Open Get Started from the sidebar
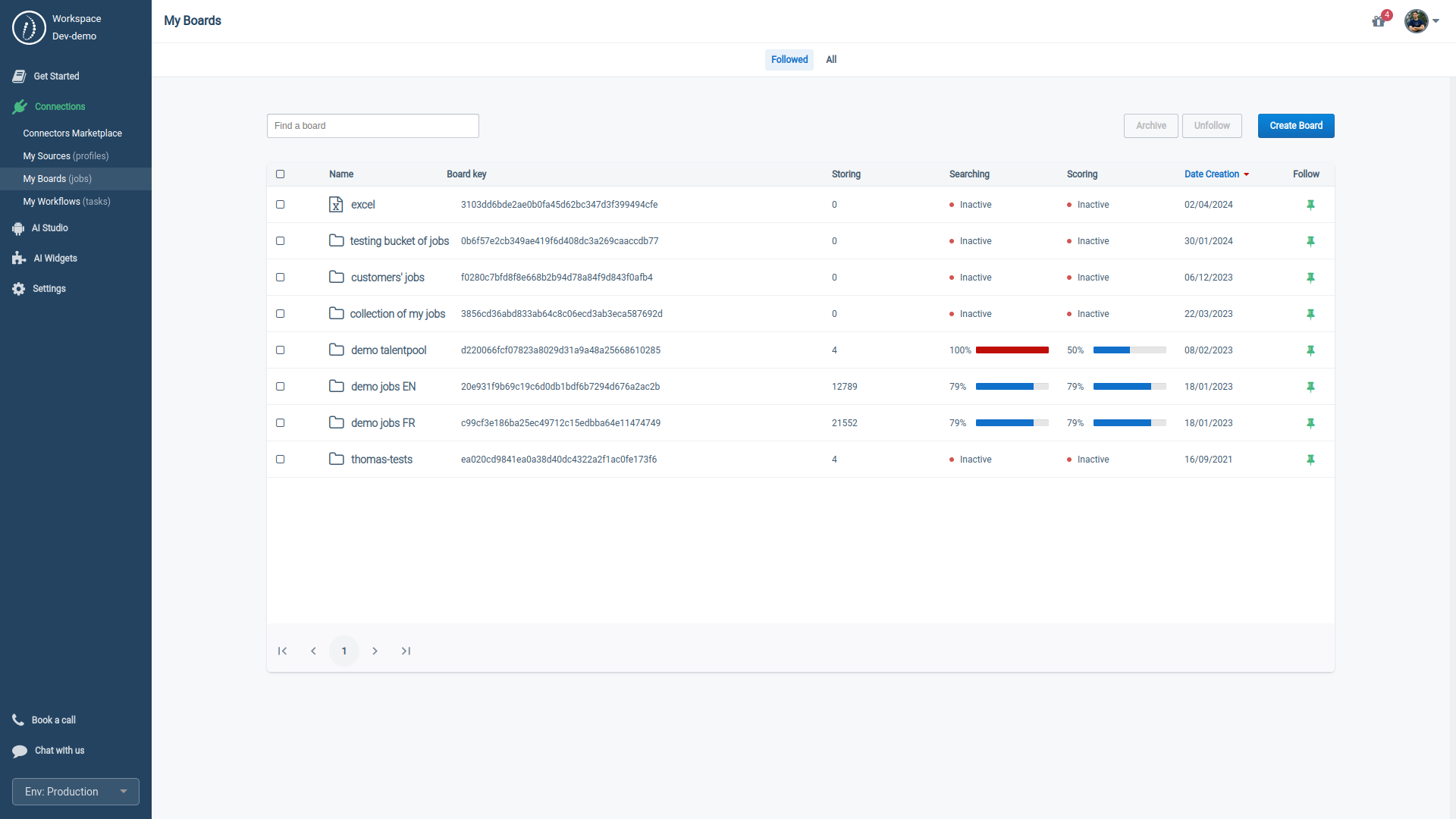The height and width of the screenshot is (819, 1456). click(x=56, y=76)
